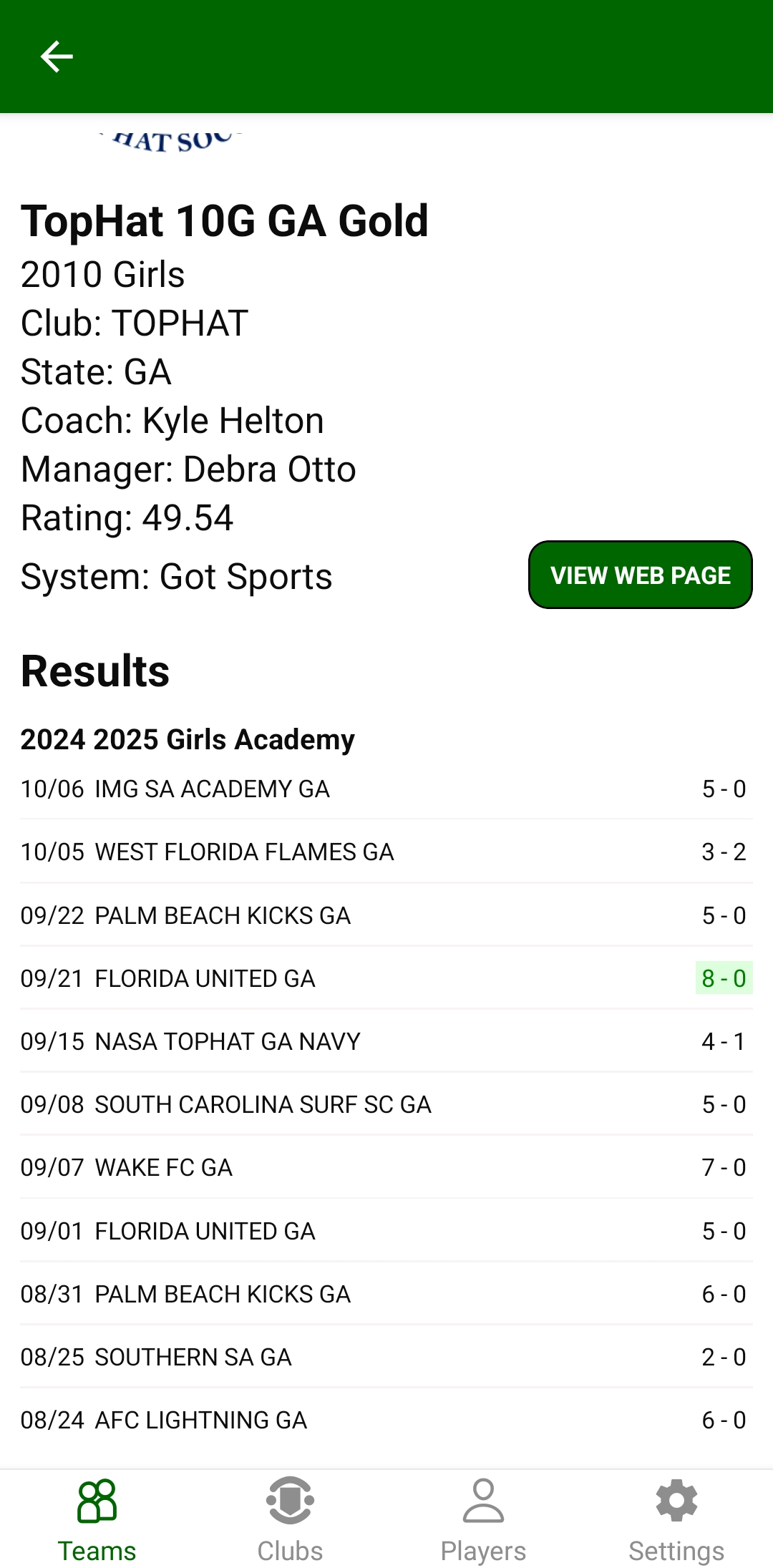Screen dimensions: 773x1568
Task: Select the Clubs tab label
Action: click(x=290, y=1551)
